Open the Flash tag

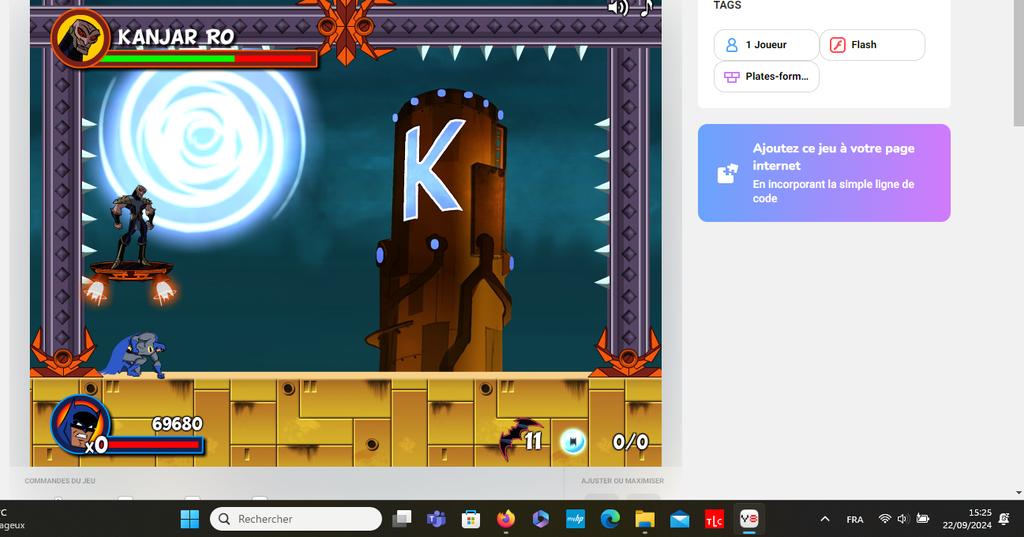pyautogui.click(x=871, y=45)
